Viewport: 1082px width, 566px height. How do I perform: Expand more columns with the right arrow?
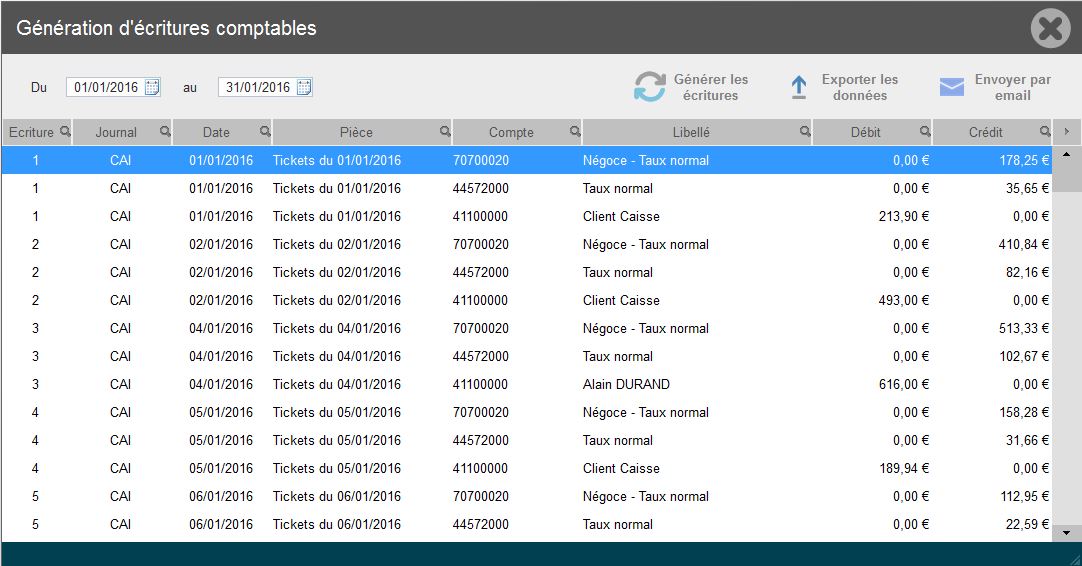[x=1067, y=131]
